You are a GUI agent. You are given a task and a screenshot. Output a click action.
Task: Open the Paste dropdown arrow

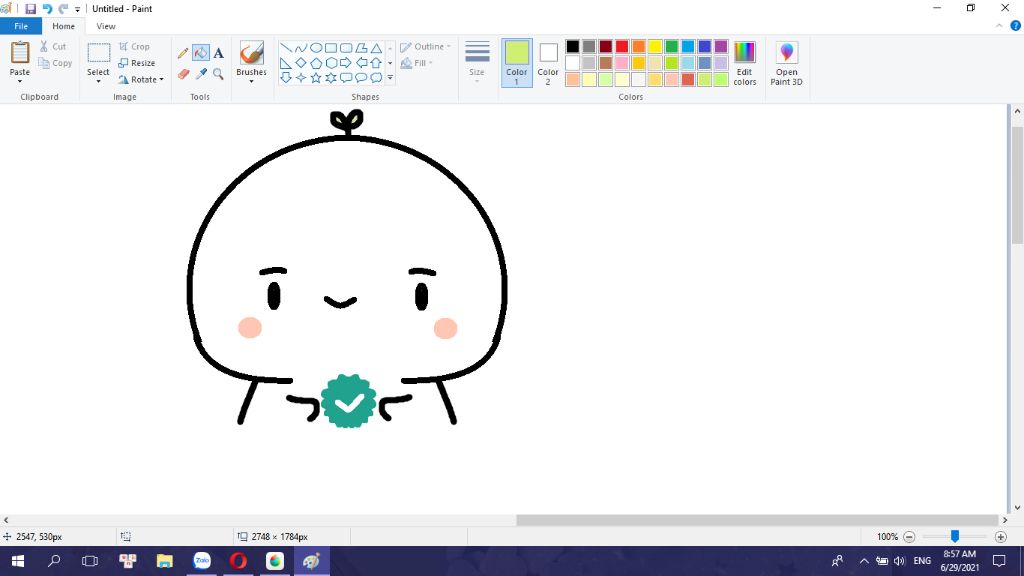(x=20, y=81)
